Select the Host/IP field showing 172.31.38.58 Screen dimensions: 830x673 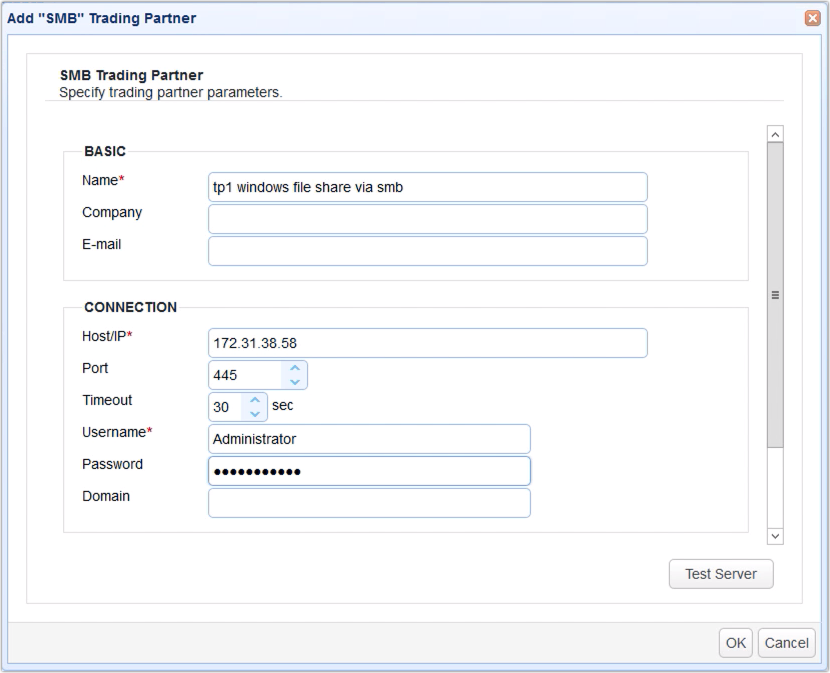[x=427, y=342]
